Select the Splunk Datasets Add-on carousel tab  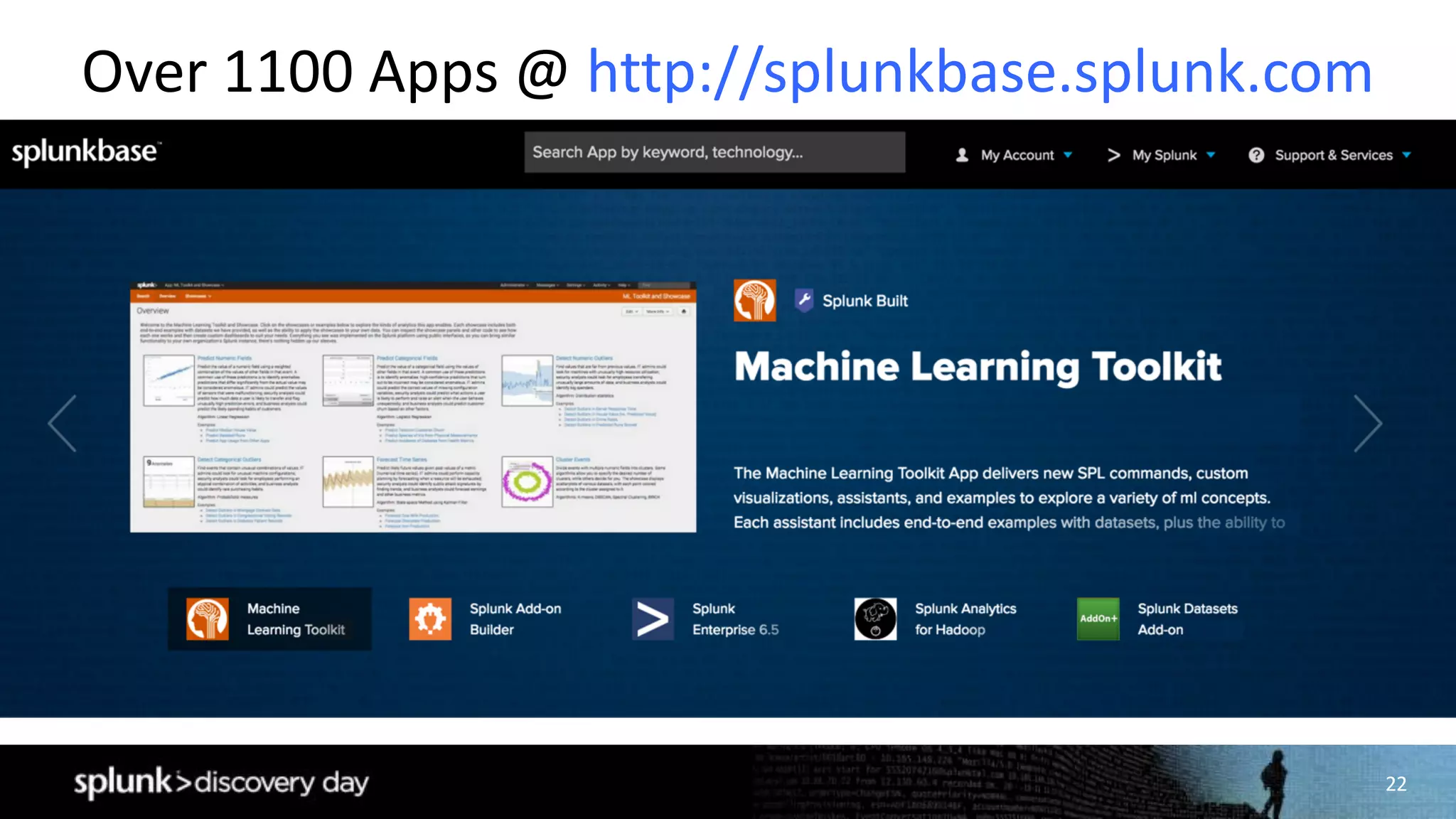point(1157,619)
